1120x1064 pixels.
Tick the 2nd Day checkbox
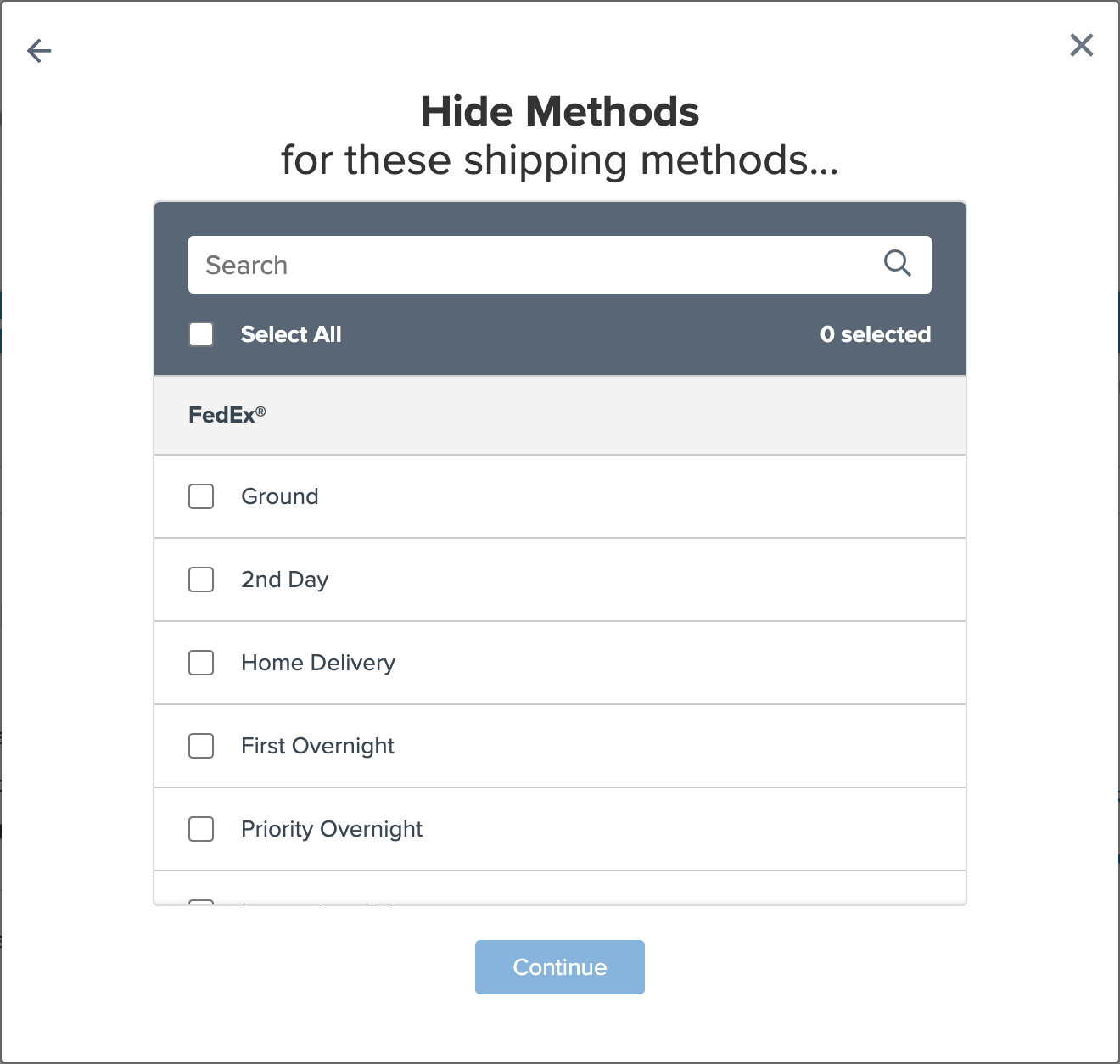pos(201,580)
